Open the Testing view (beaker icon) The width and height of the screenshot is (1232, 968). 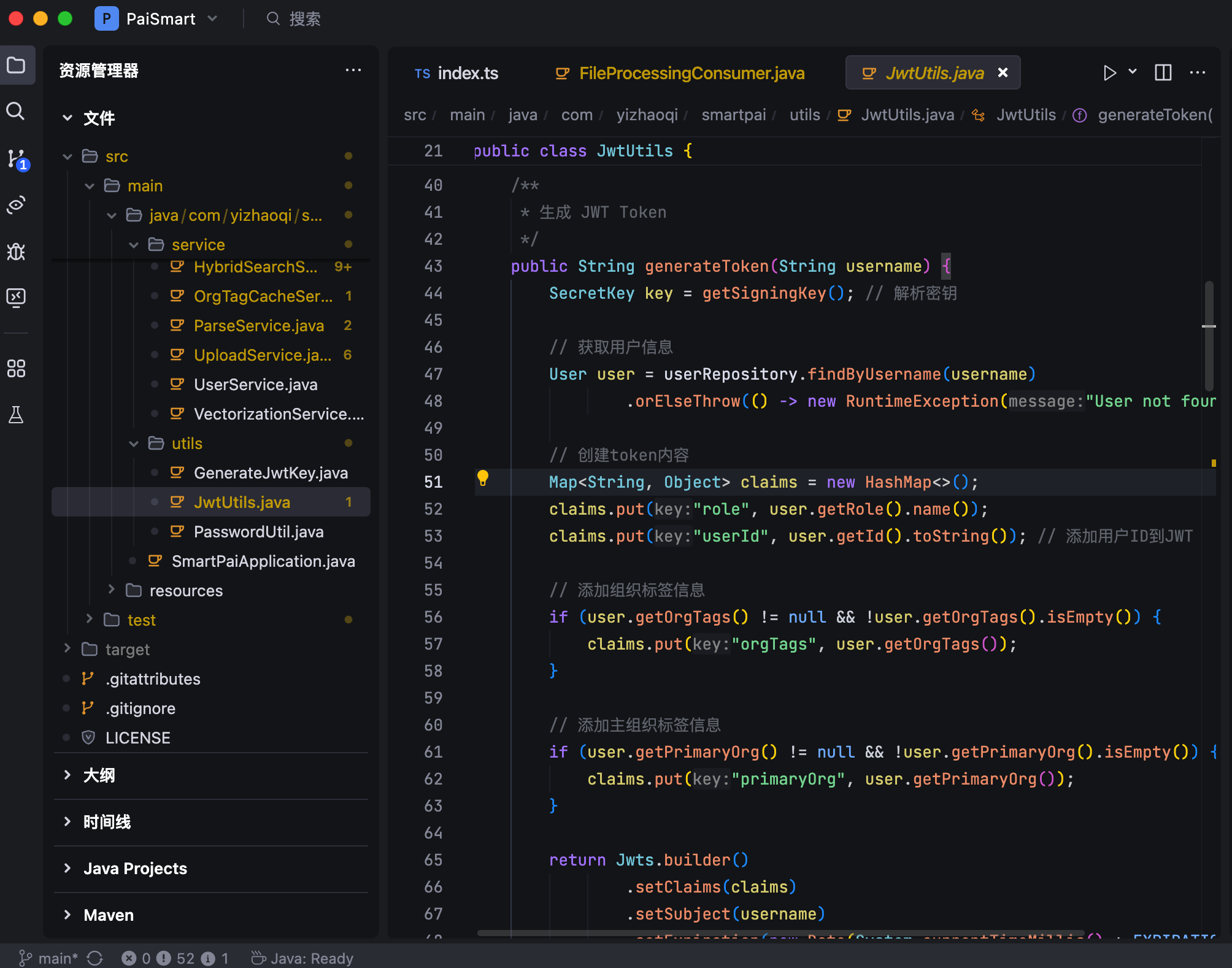click(x=17, y=414)
